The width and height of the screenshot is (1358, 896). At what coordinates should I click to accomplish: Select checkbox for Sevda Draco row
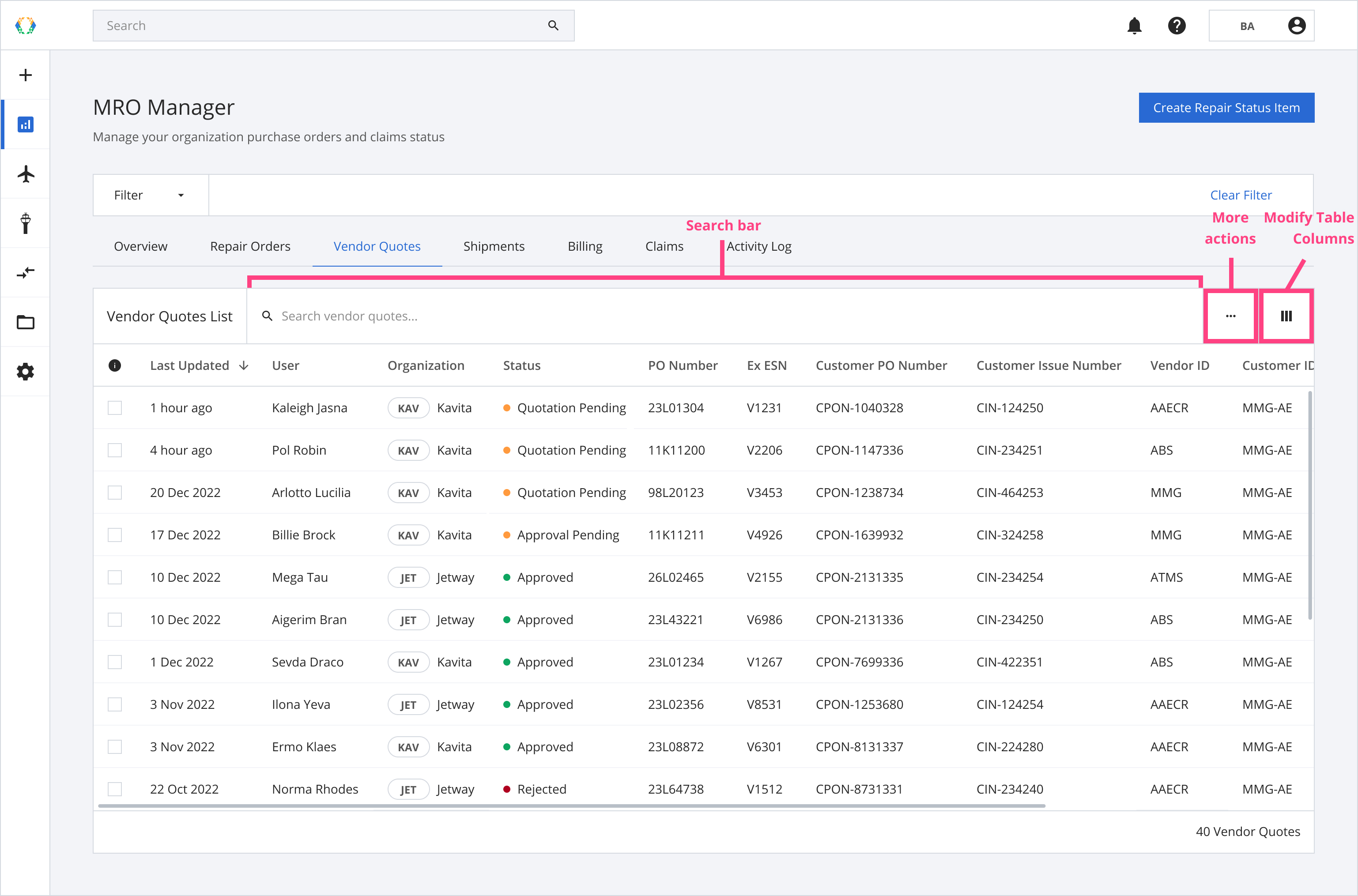tap(115, 662)
